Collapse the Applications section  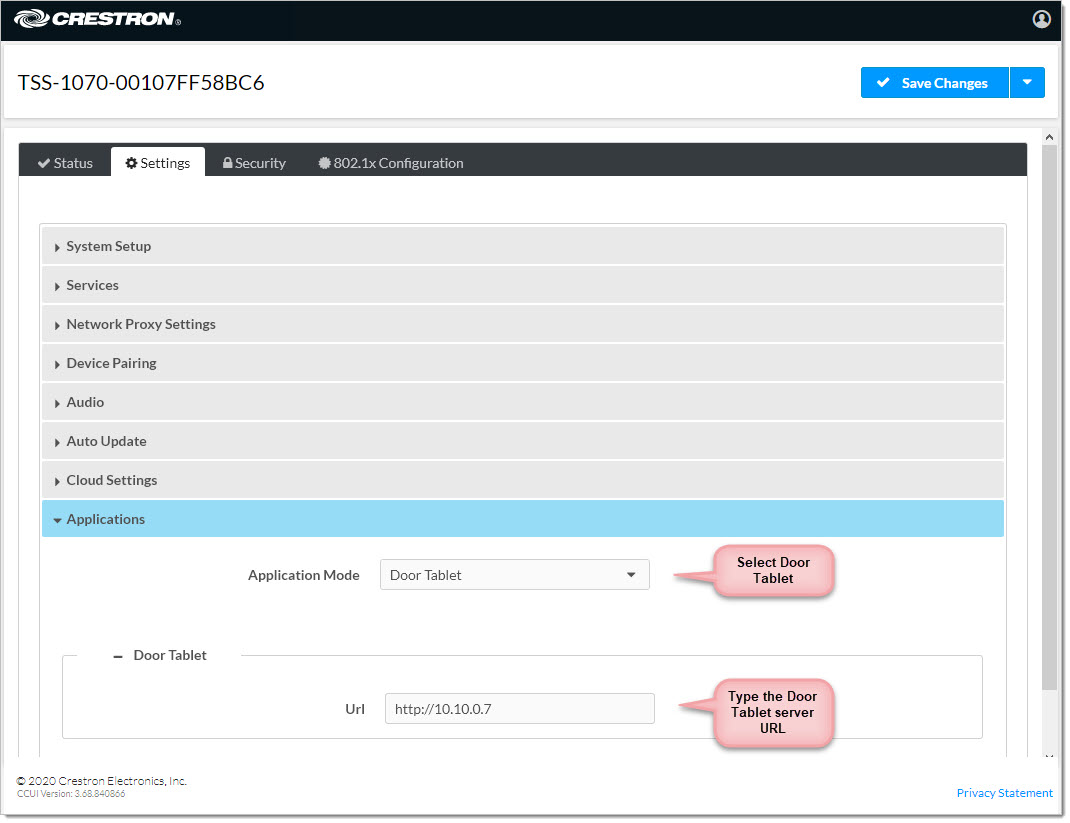(x=105, y=519)
